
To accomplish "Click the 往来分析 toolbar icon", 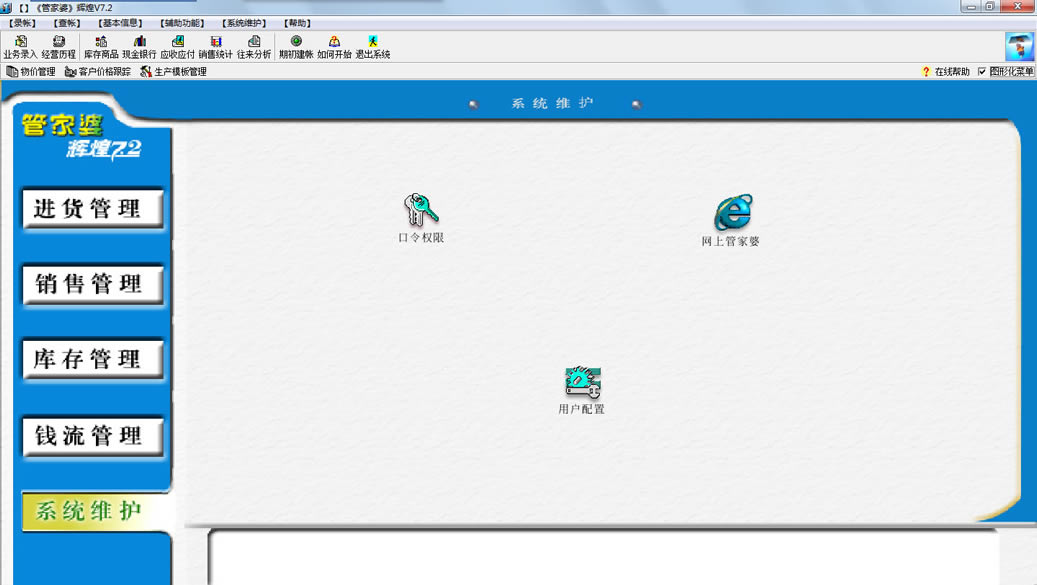I will [x=254, y=46].
